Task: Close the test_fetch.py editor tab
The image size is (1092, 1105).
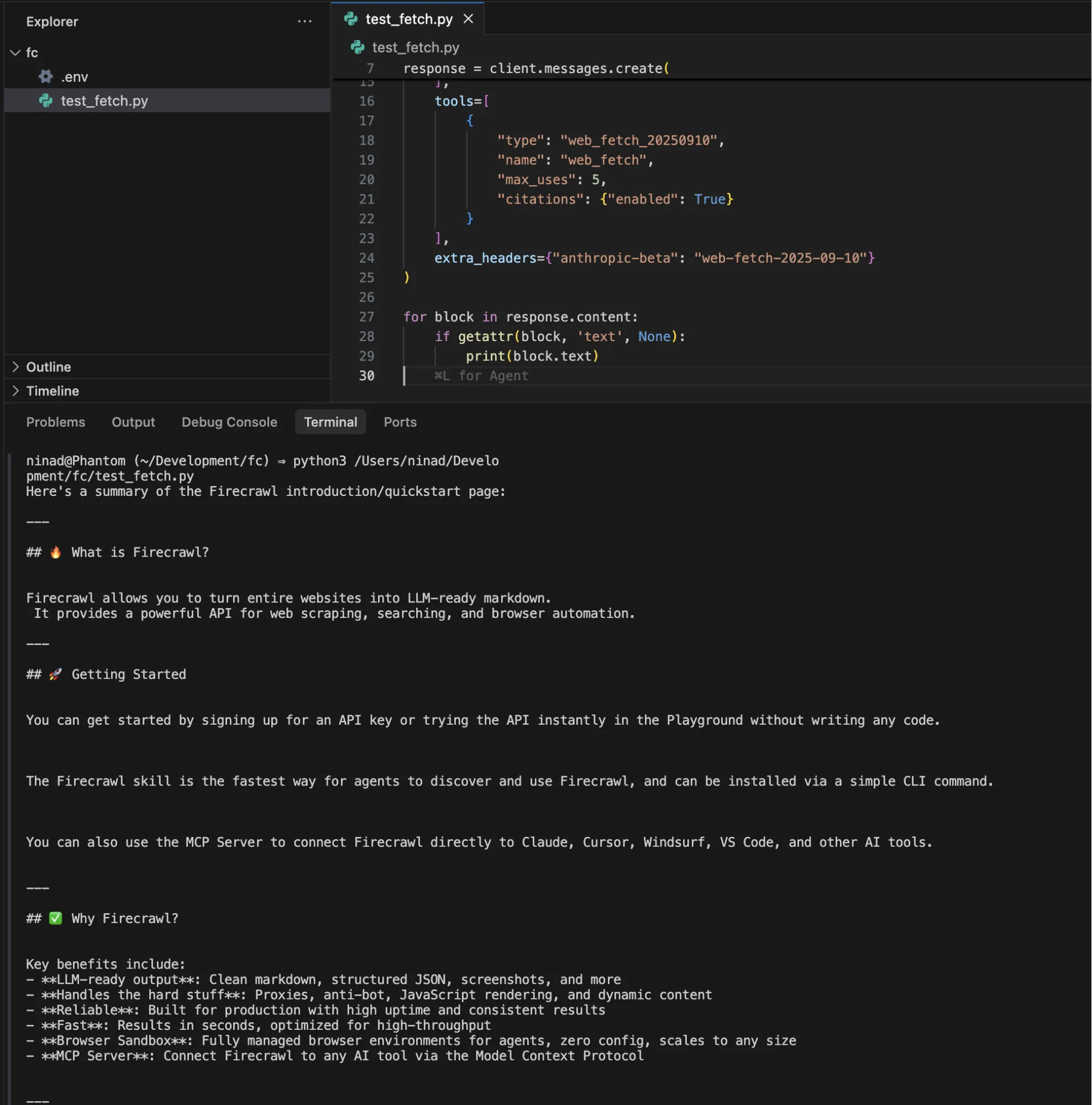Action: pyautogui.click(x=468, y=19)
